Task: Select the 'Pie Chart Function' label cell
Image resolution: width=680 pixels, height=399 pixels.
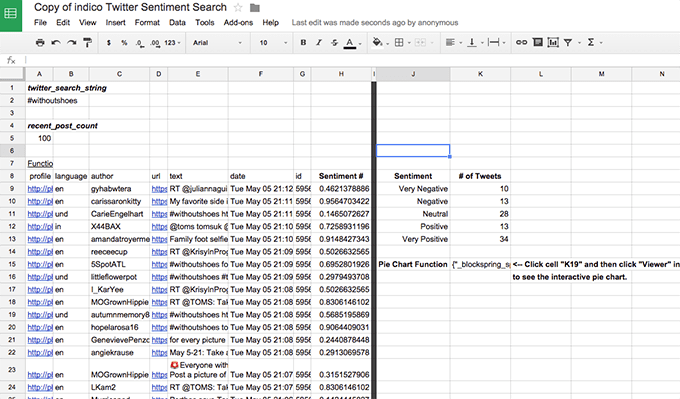Action: (413, 264)
